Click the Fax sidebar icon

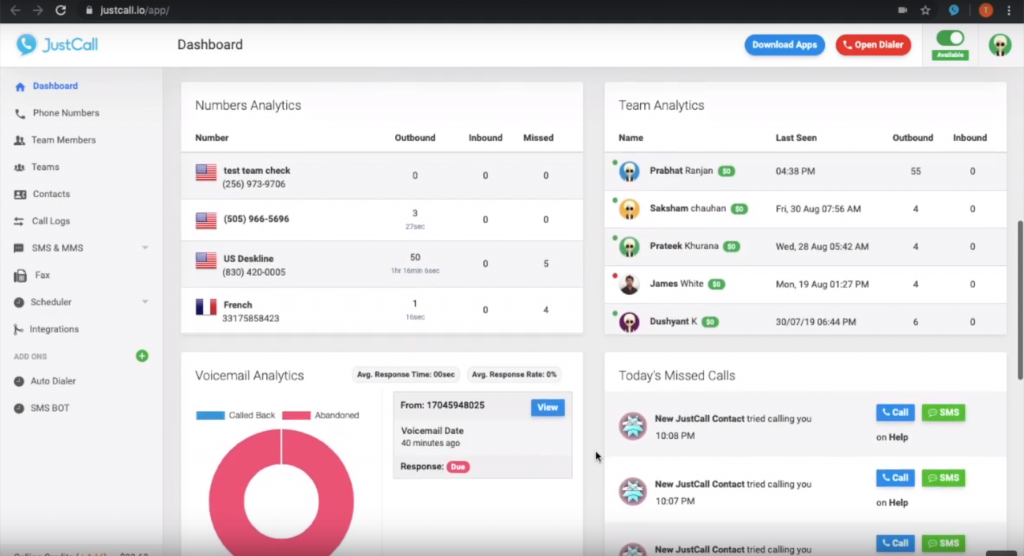coord(20,275)
